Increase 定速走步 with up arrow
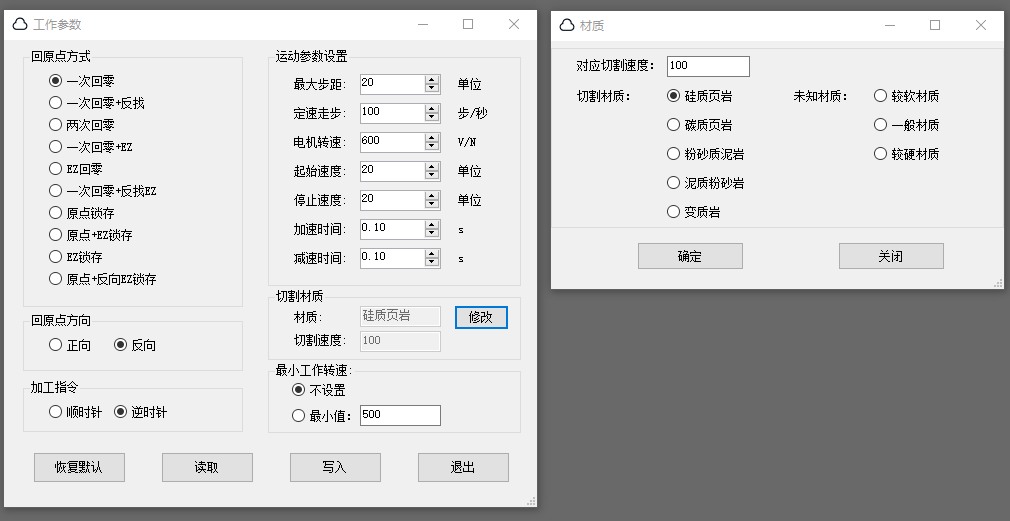Viewport: 1010px width, 521px height. (x=432, y=109)
